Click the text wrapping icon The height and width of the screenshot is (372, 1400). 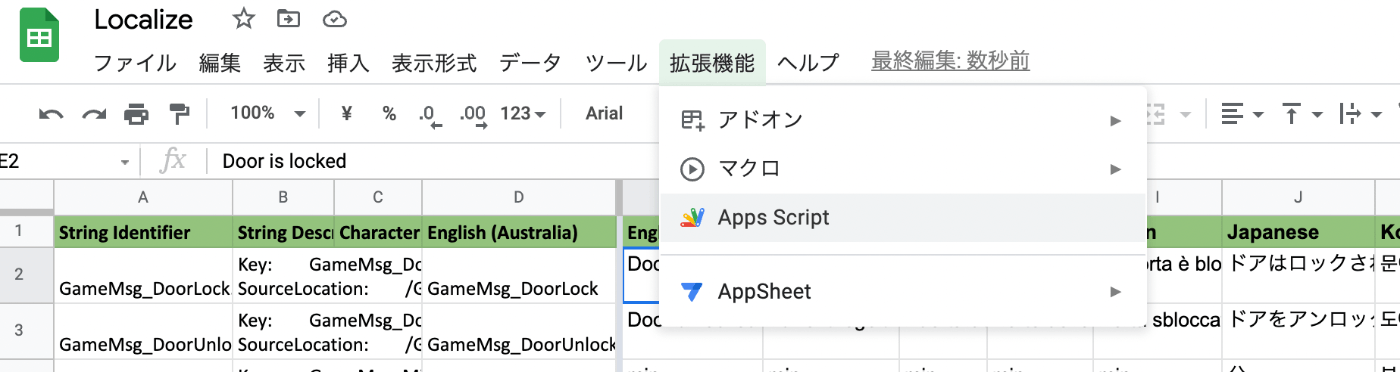(1350, 114)
